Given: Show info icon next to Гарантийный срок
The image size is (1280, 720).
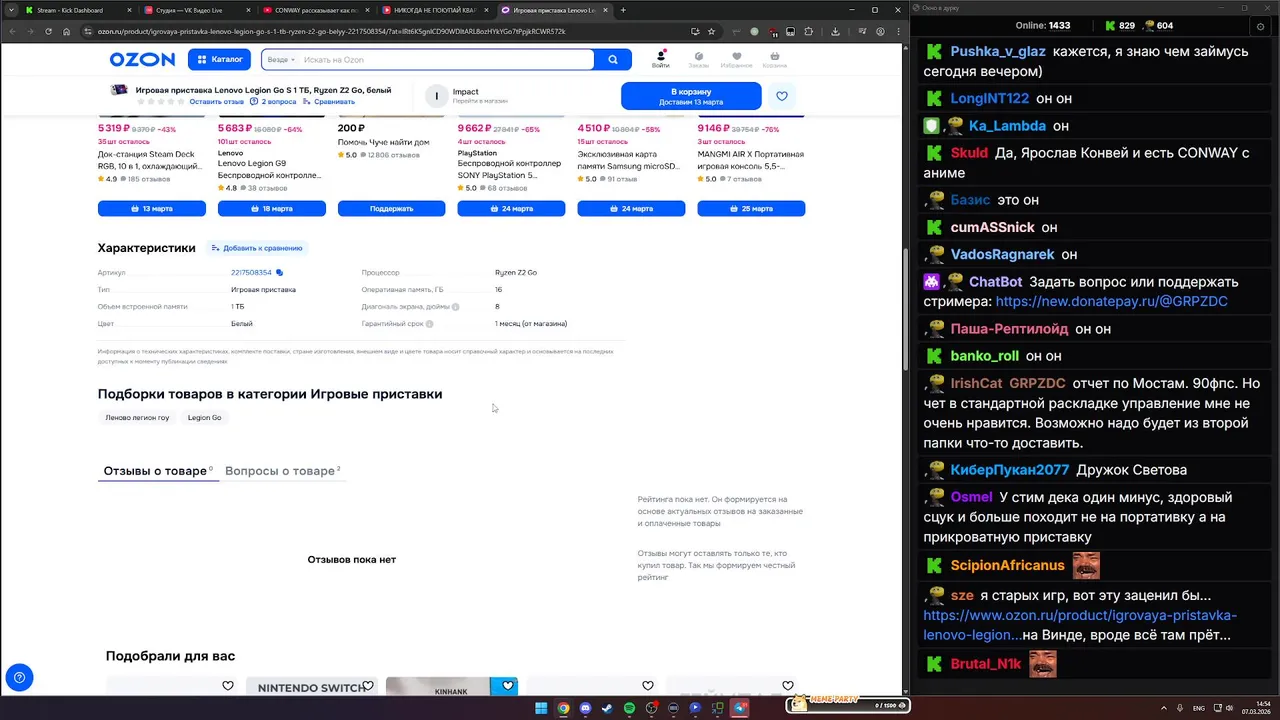Looking at the screenshot, I should pyautogui.click(x=430, y=324).
